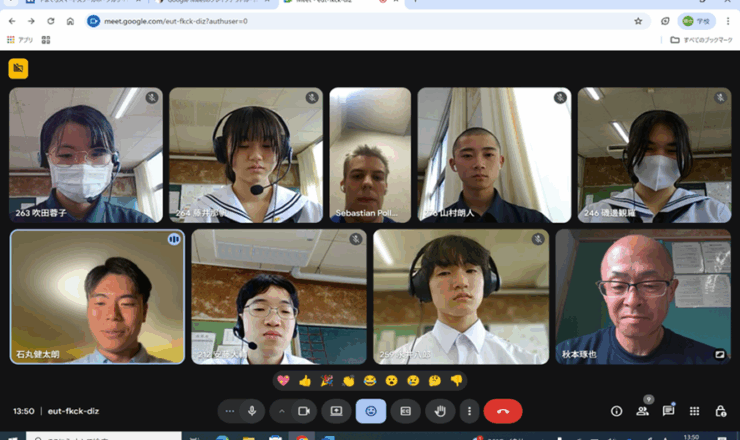Open the activities panel
Image resolution: width=740 pixels, height=440 pixels.
click(x=694, y=411)
